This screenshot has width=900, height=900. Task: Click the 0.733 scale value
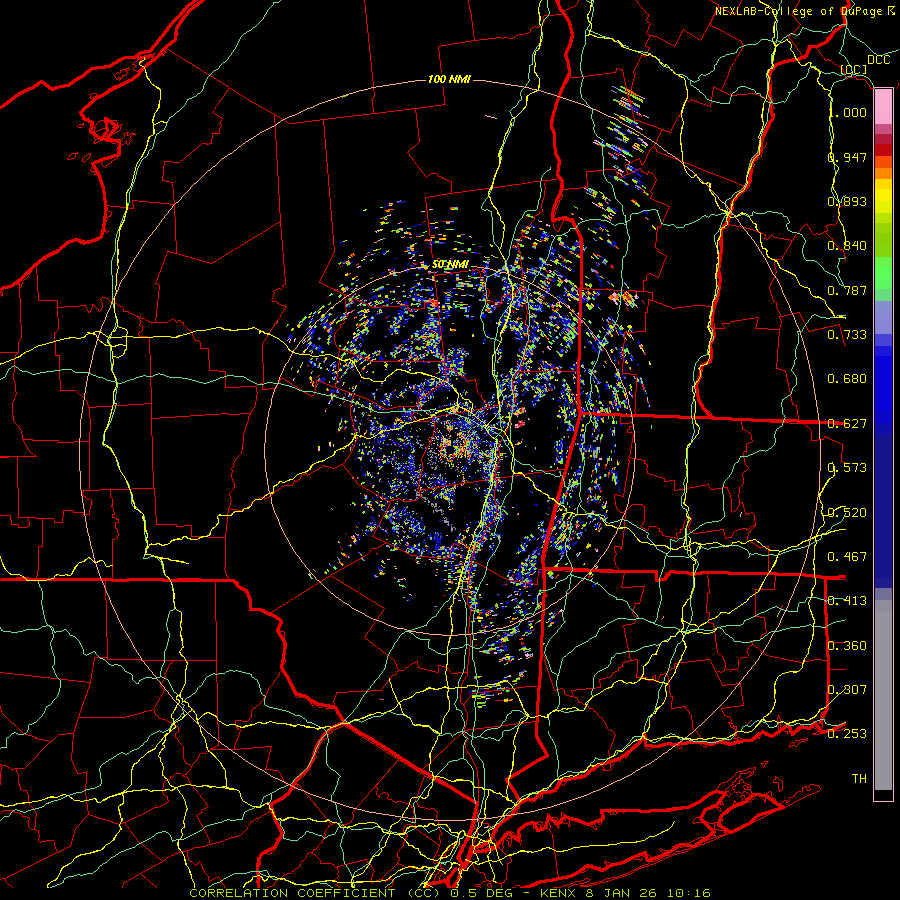tap(847, 335)
